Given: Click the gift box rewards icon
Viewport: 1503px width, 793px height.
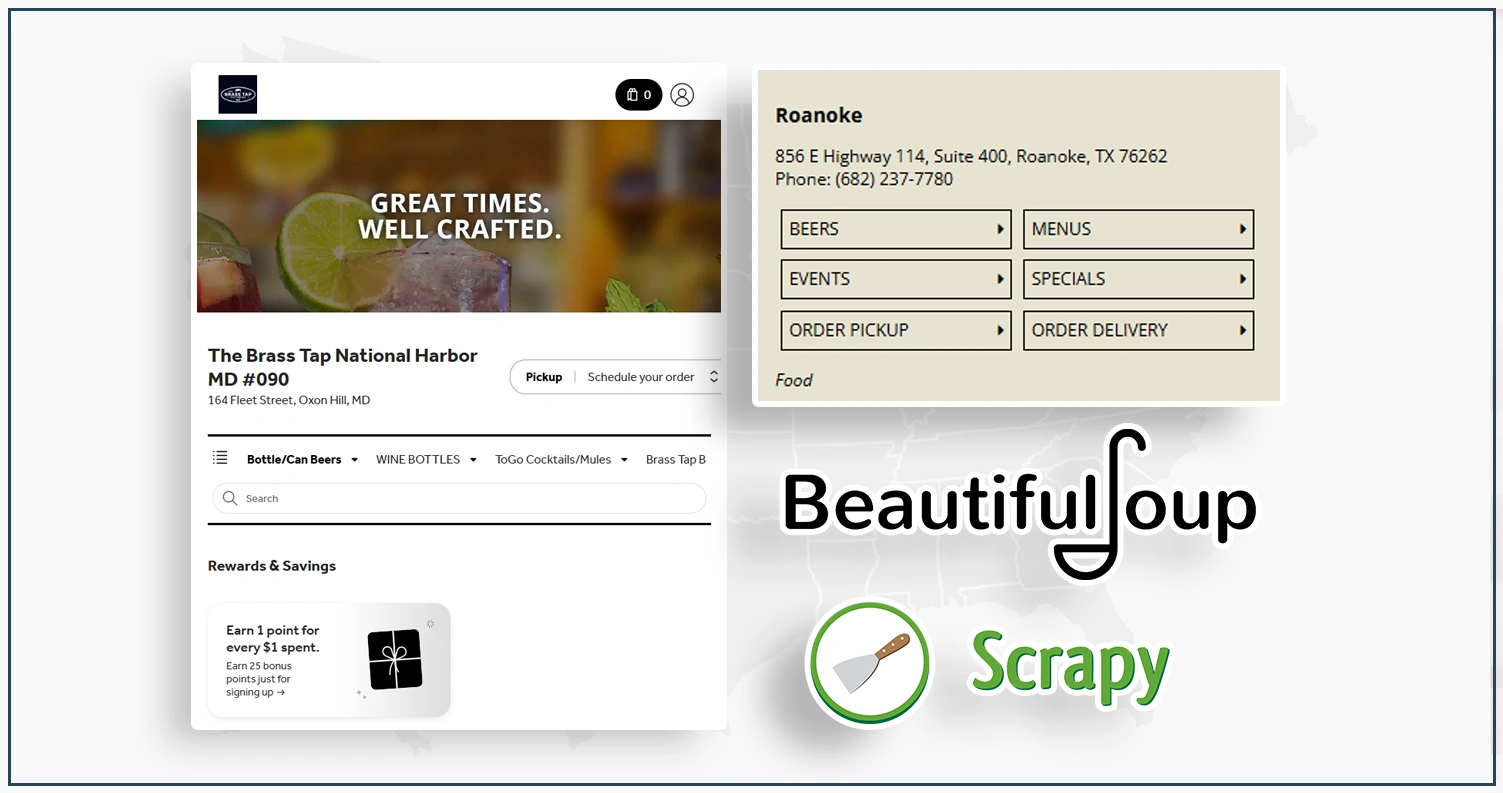Looking at the screenshot, I should click(395, 659).
